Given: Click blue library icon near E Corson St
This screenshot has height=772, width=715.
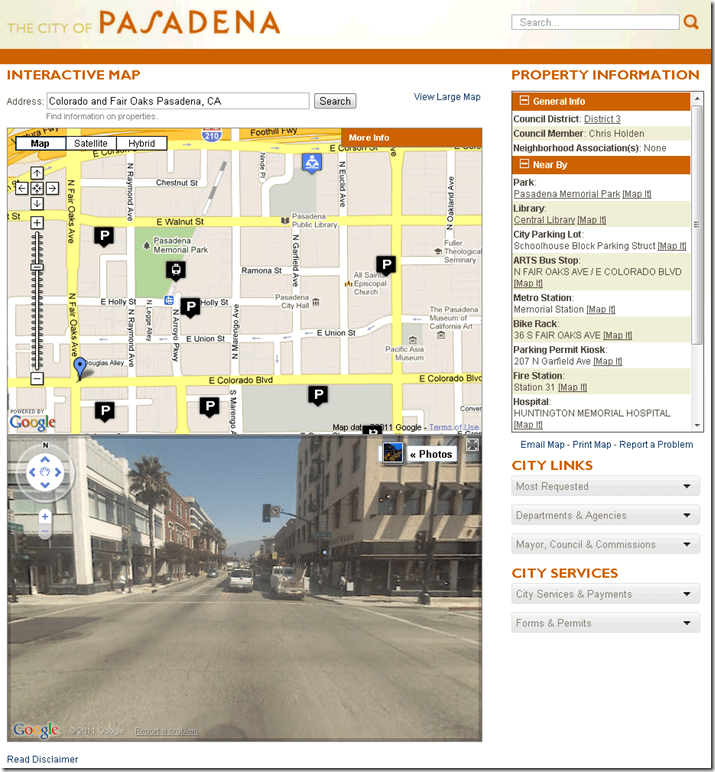Looking at the screenshot, I should pos(312,163).
